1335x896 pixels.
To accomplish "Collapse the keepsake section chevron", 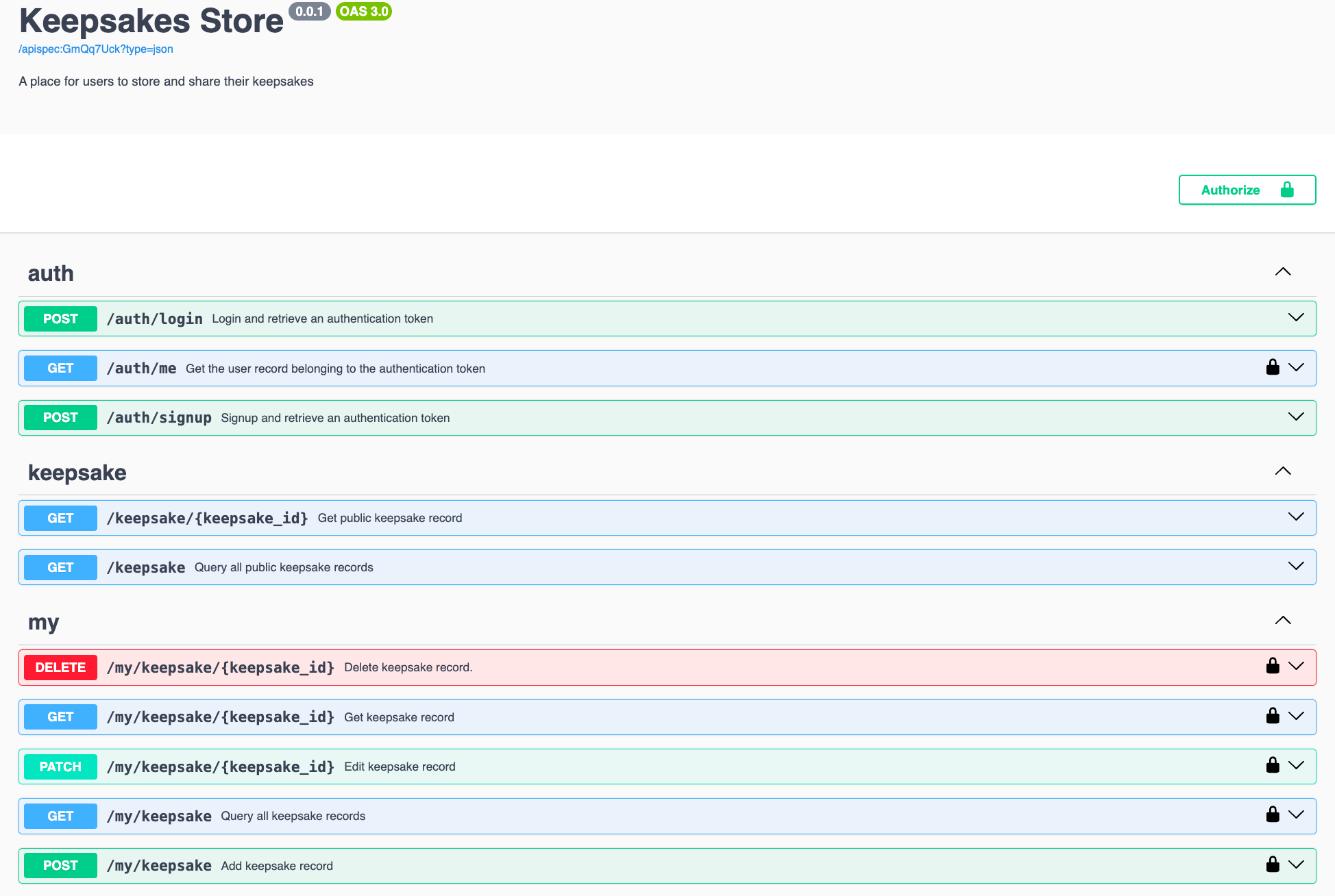I will click(x=1283, y=471).
